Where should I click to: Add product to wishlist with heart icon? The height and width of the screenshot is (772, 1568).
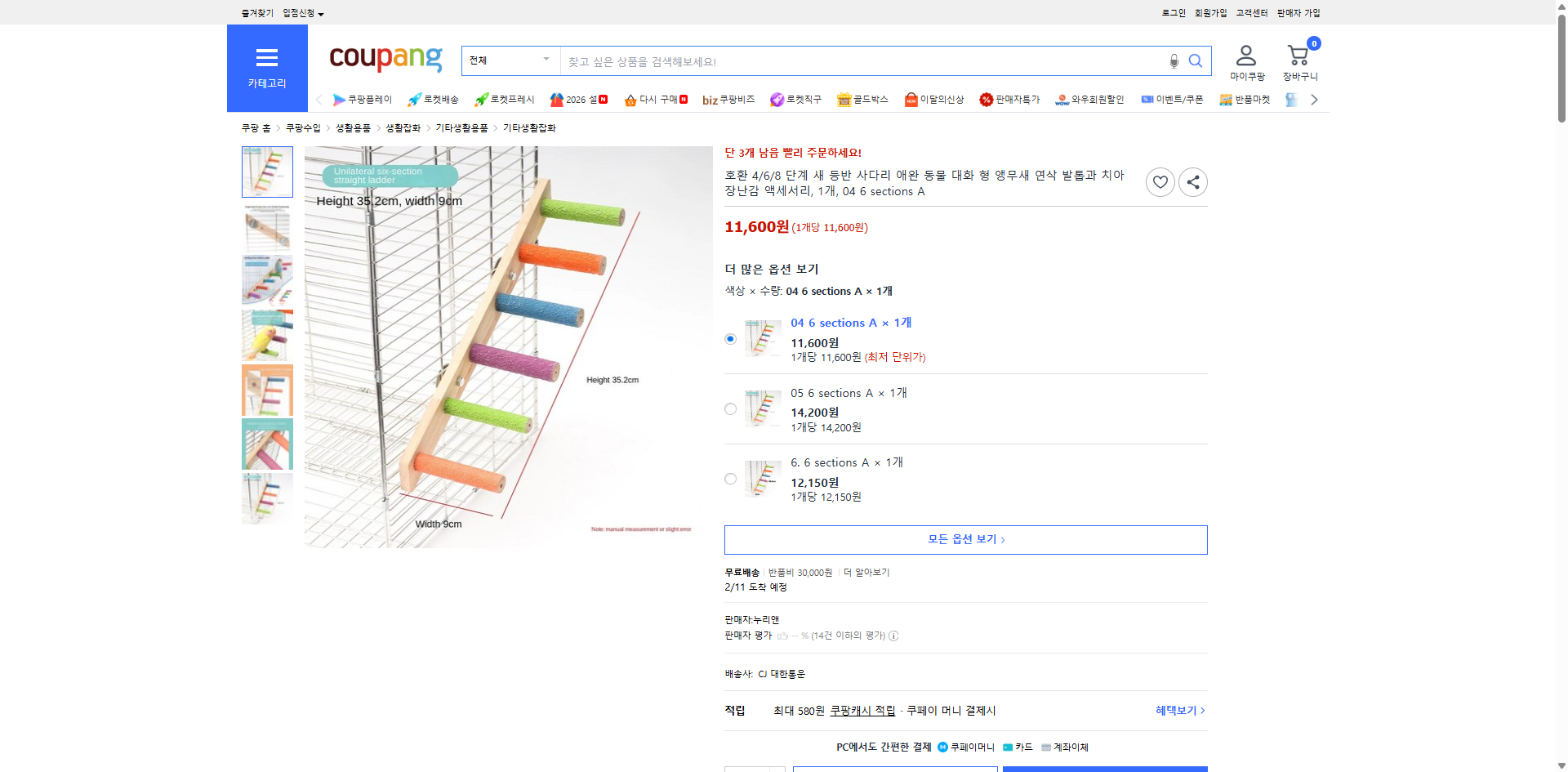[x=1160, y=181]
